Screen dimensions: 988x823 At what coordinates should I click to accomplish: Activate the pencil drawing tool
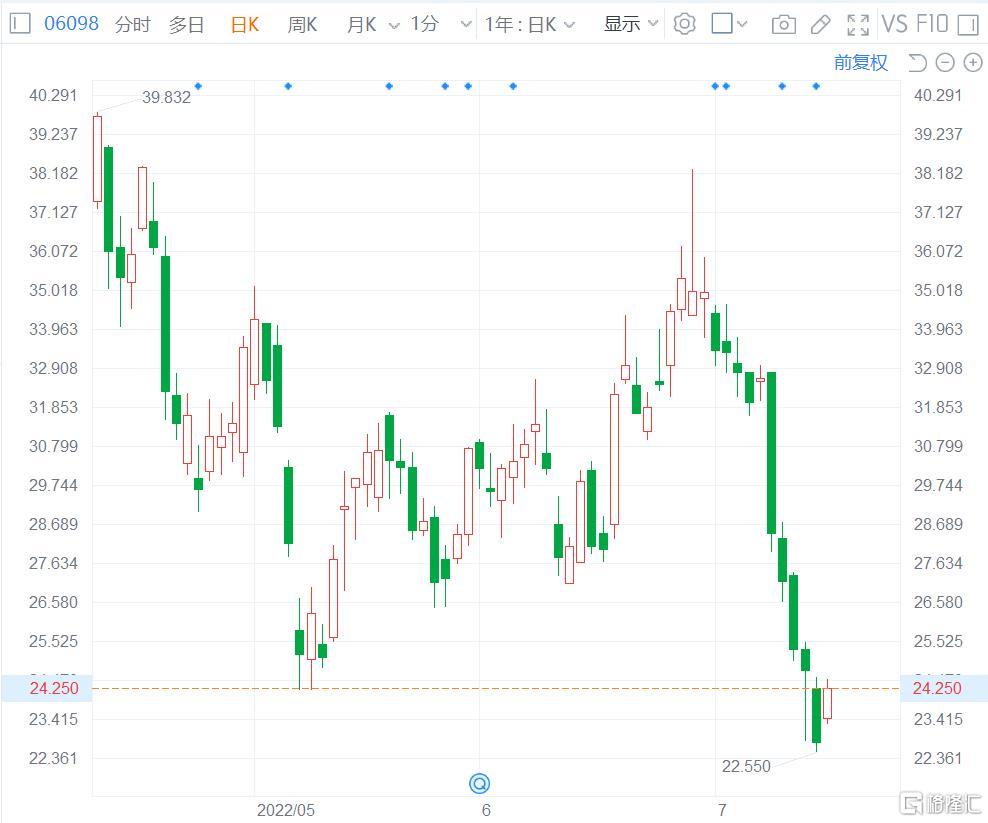[x=820, y=25]
